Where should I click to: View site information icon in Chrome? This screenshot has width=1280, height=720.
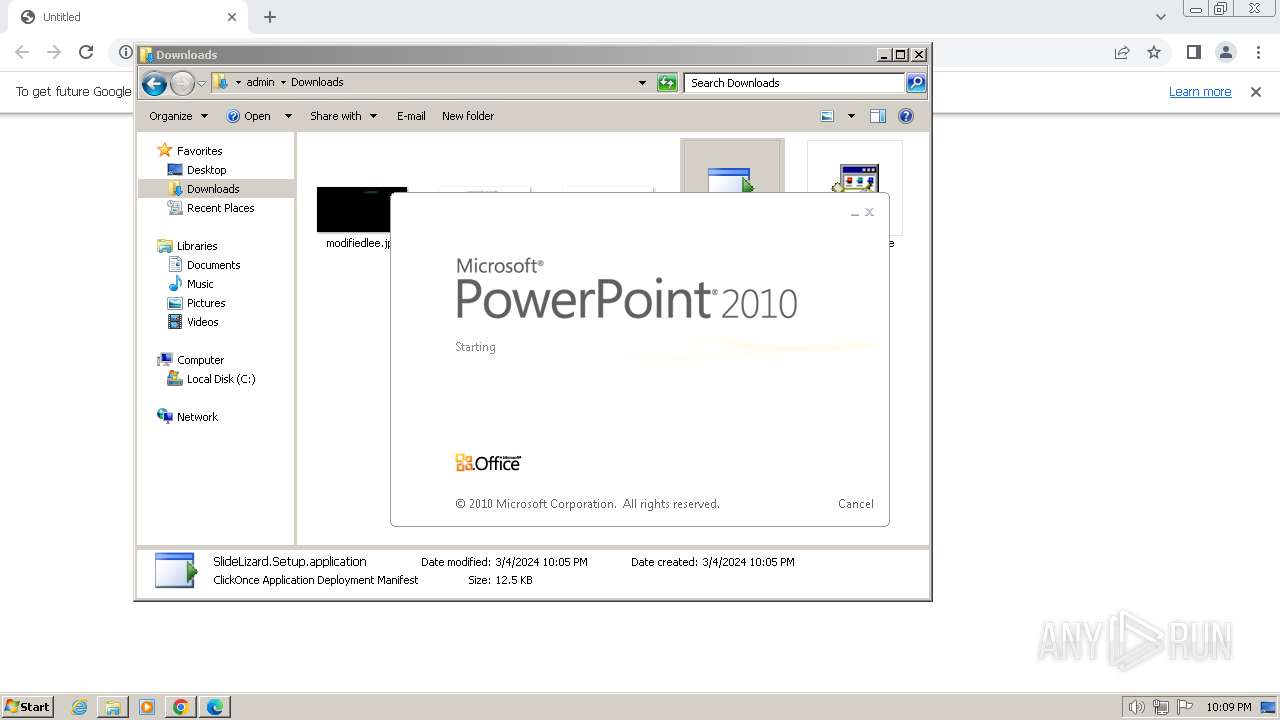point(125,52)
